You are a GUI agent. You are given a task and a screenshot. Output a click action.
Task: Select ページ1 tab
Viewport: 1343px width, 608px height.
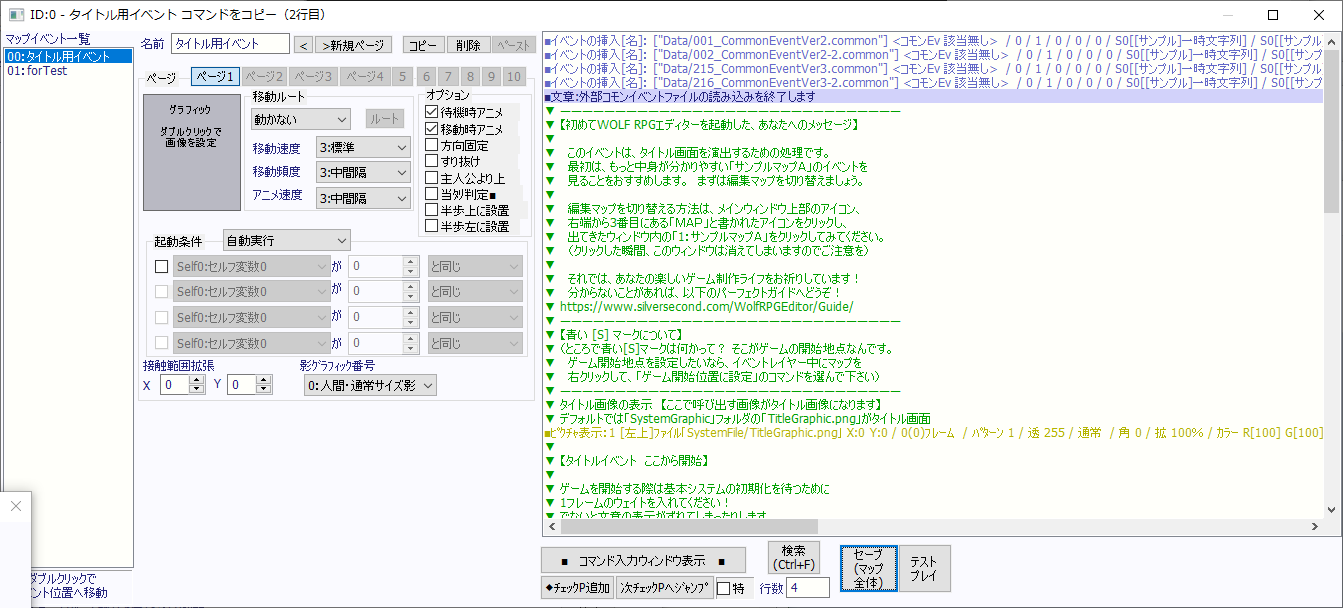pos(215,77)
